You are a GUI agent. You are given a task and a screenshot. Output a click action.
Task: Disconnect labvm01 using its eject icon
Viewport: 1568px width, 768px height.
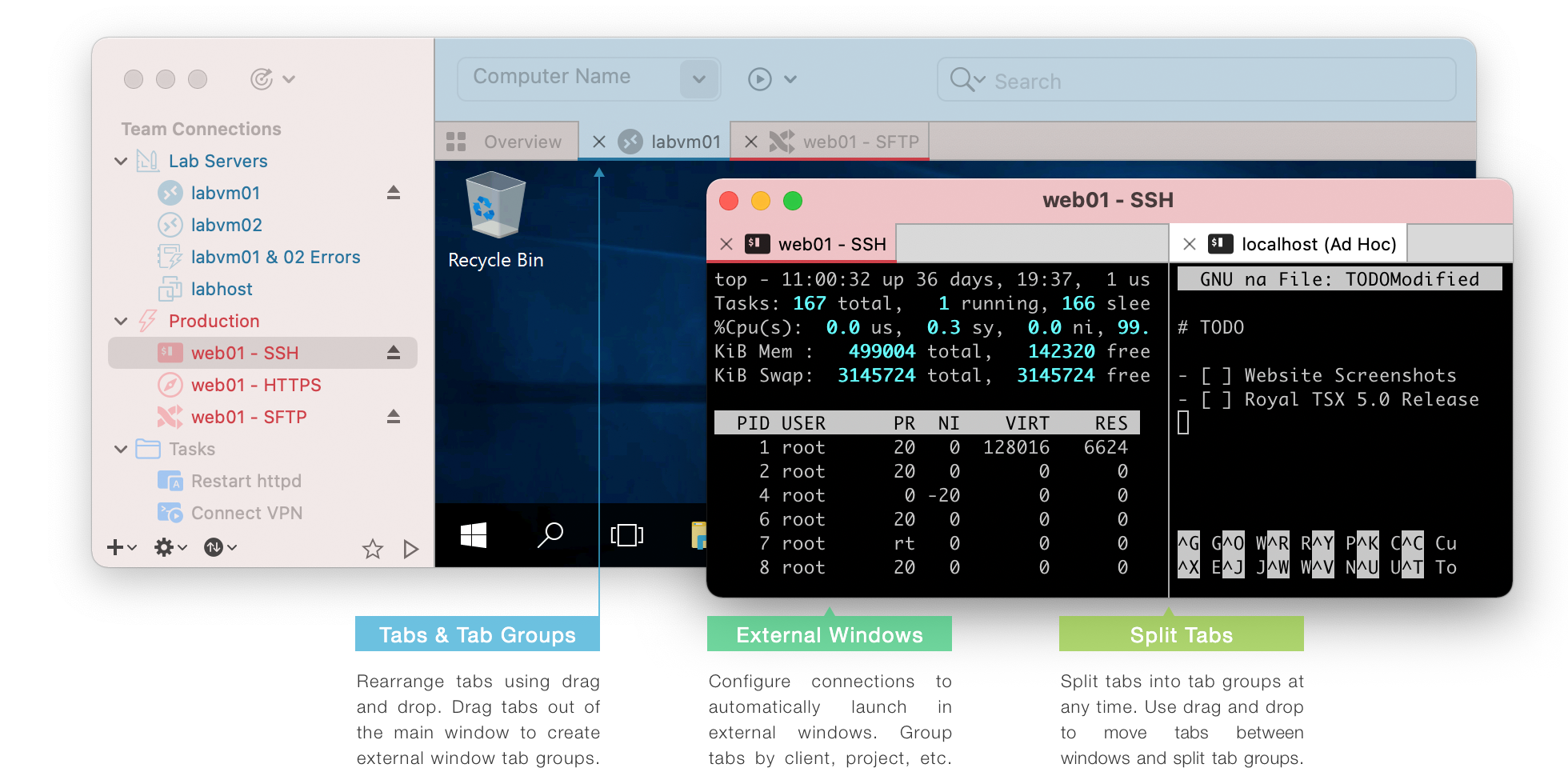(393, 193)
